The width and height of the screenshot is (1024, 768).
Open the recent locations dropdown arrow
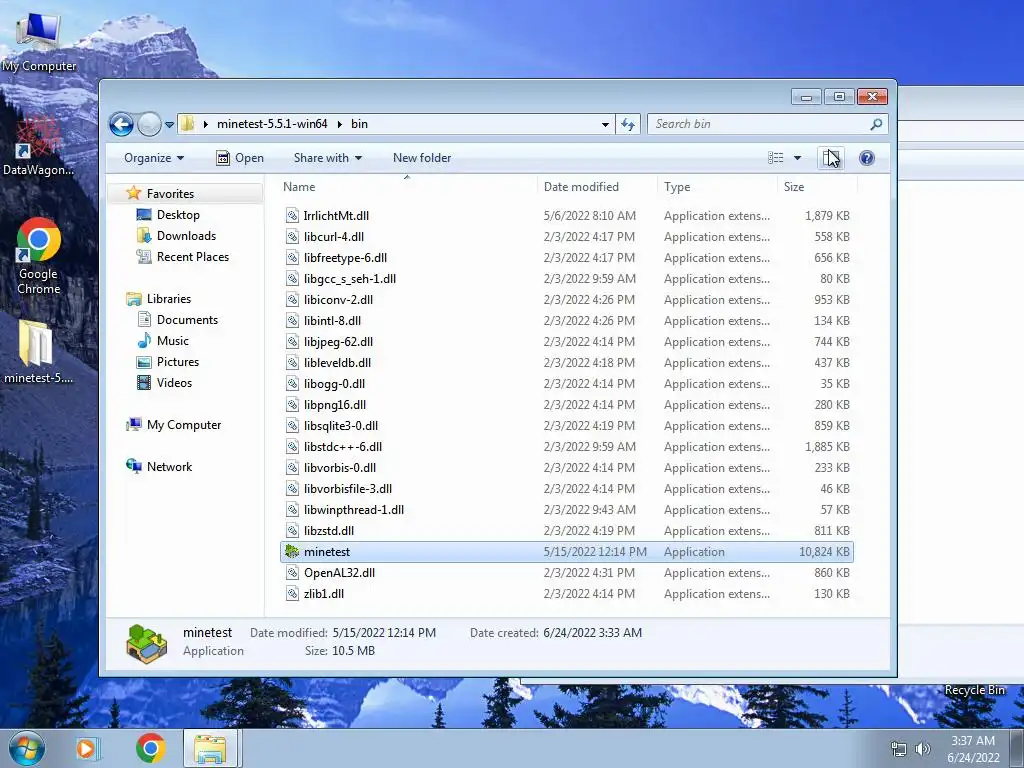(169, 124)
